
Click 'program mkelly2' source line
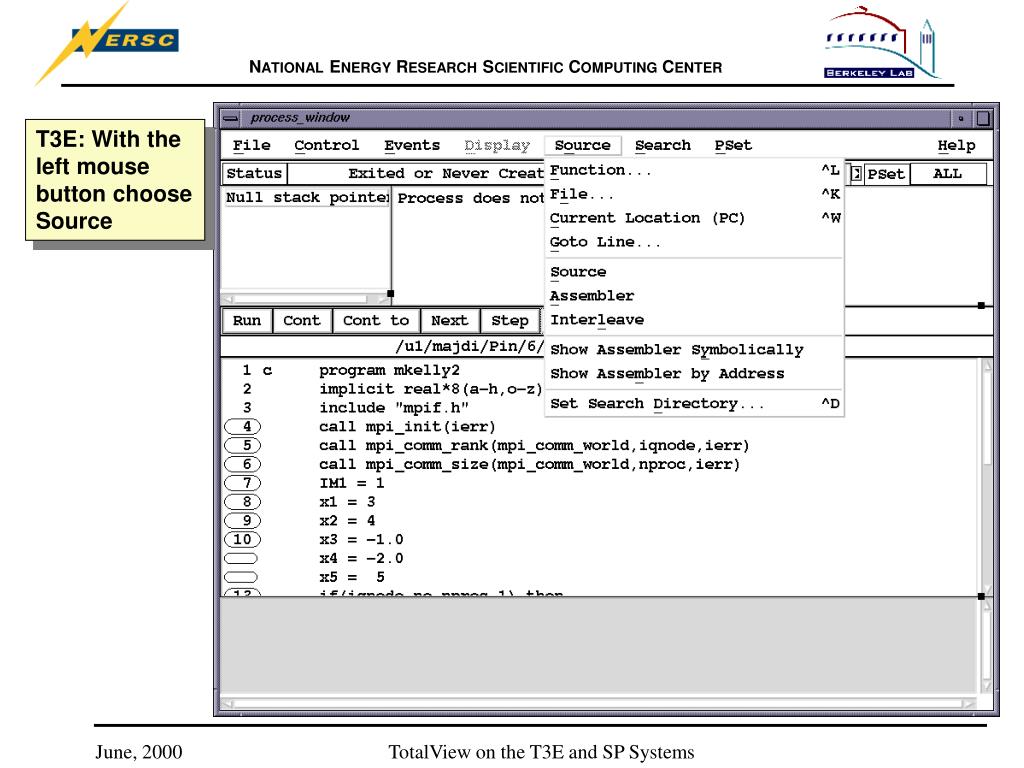click(389, 370)
